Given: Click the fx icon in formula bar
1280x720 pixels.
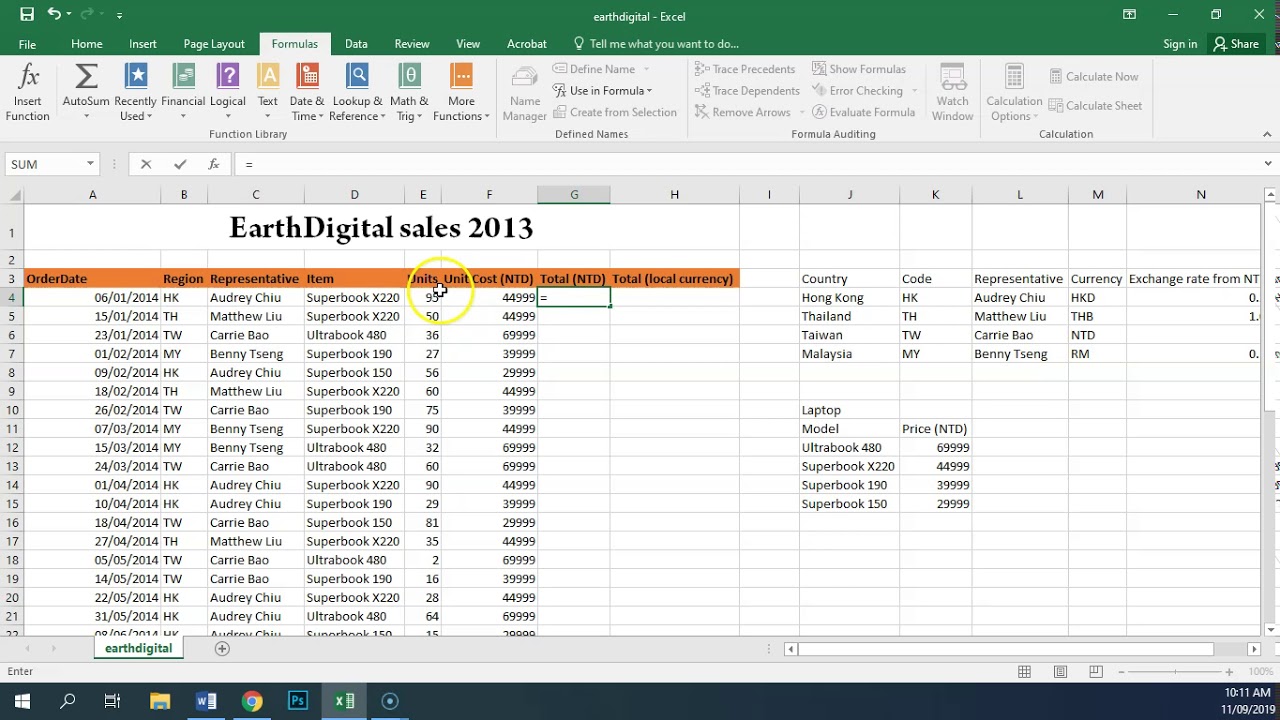Looking at the screenshot, I should coord(213,164).
